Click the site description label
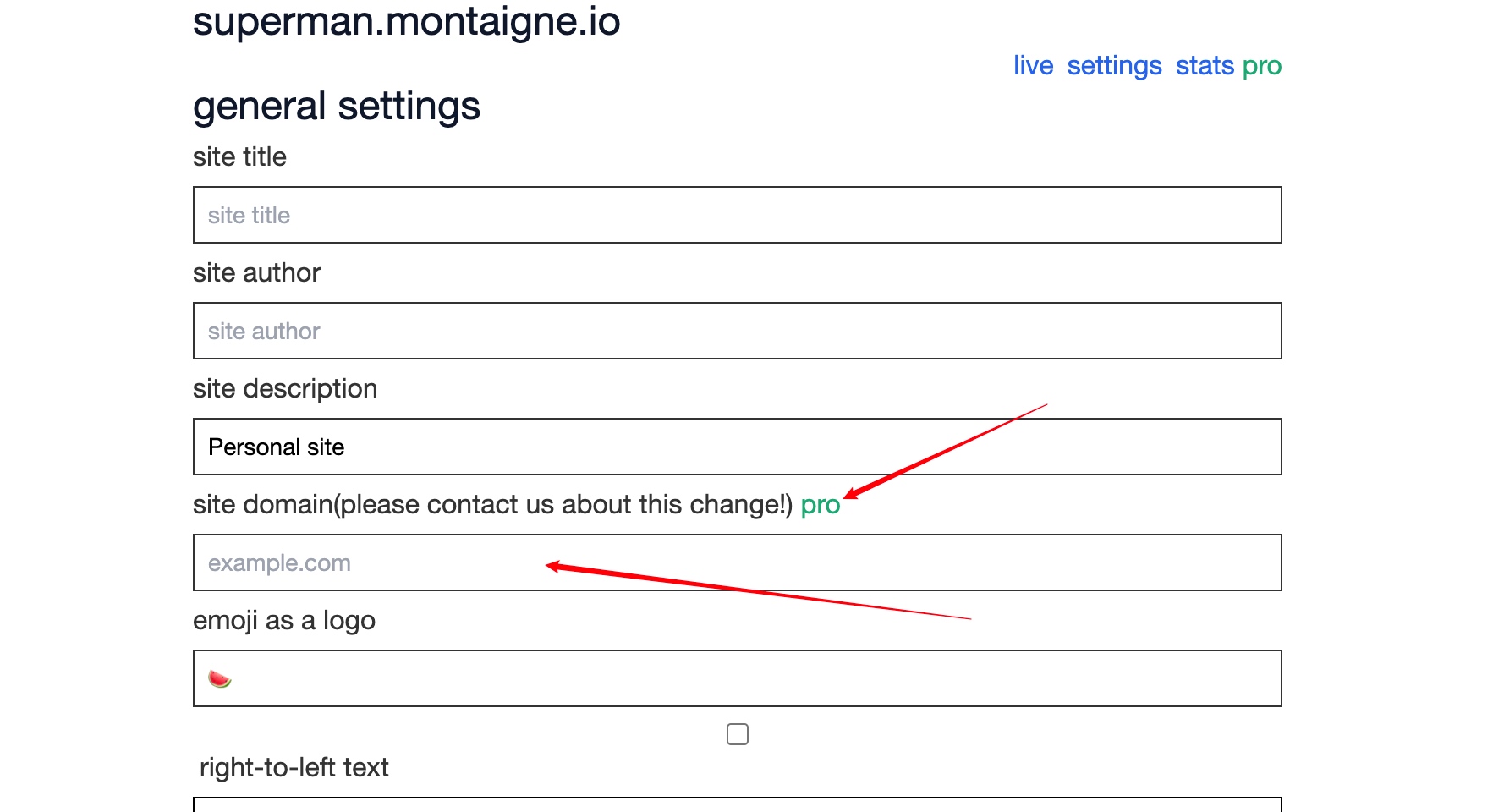1504x812 pixels. pos(285,388)
